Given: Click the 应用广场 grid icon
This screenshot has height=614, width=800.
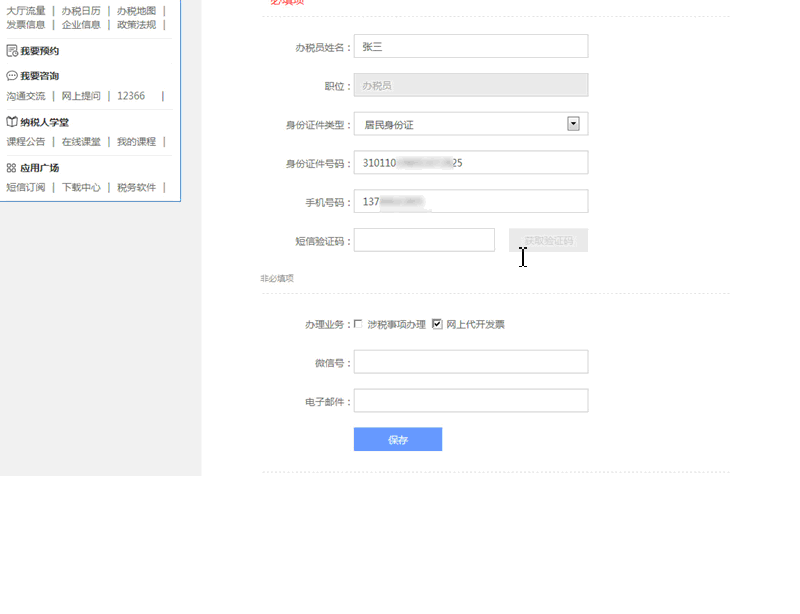Looking at the screenshot, I should coord(12,168).
